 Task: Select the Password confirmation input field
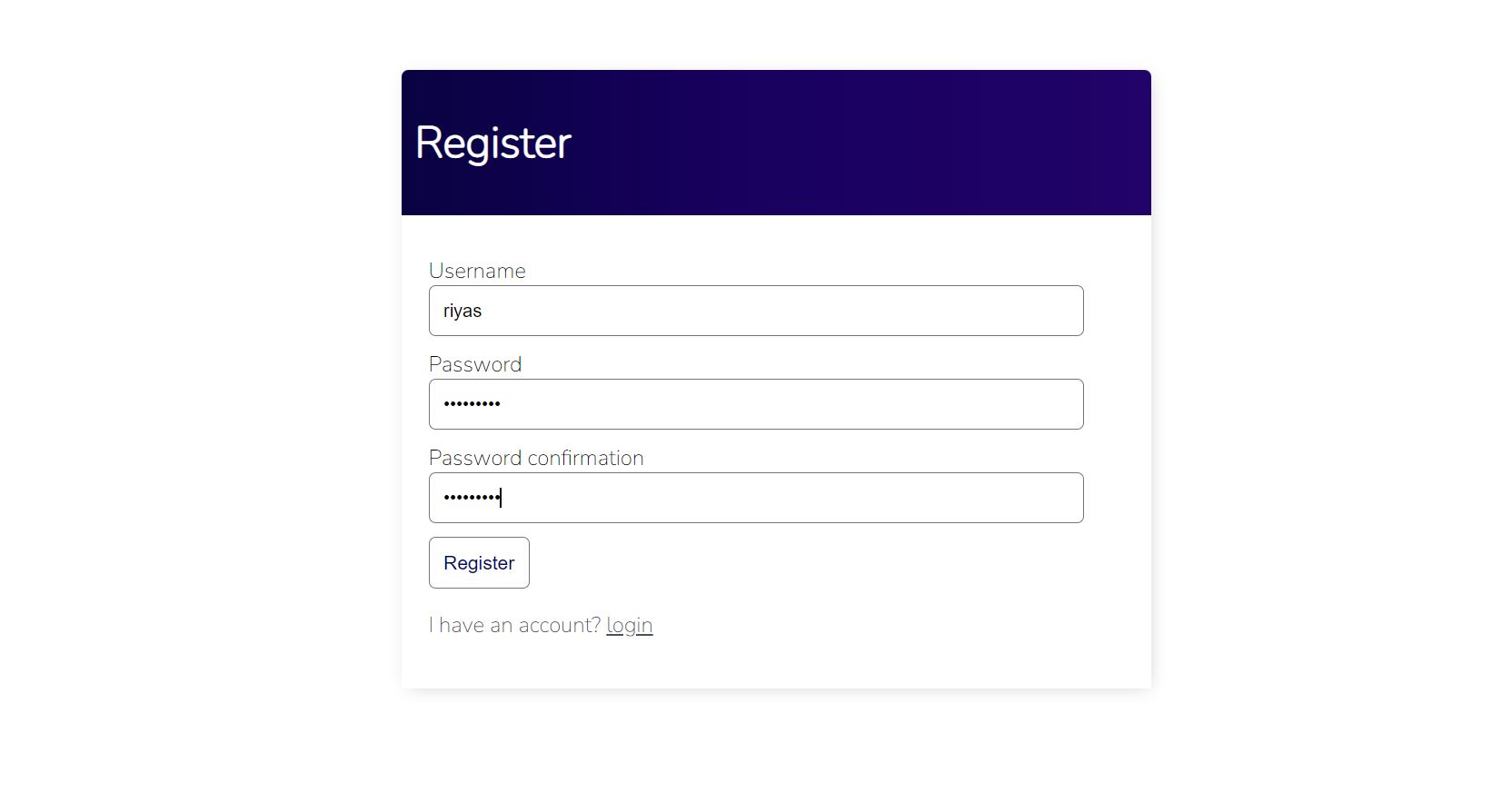click(x=754, y=498)
